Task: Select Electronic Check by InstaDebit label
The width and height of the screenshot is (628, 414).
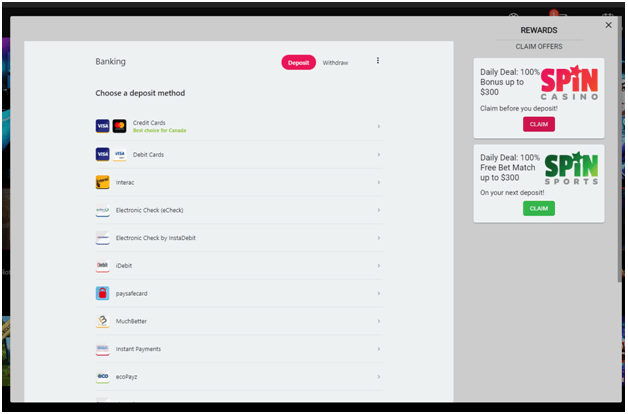Action: 156,238
